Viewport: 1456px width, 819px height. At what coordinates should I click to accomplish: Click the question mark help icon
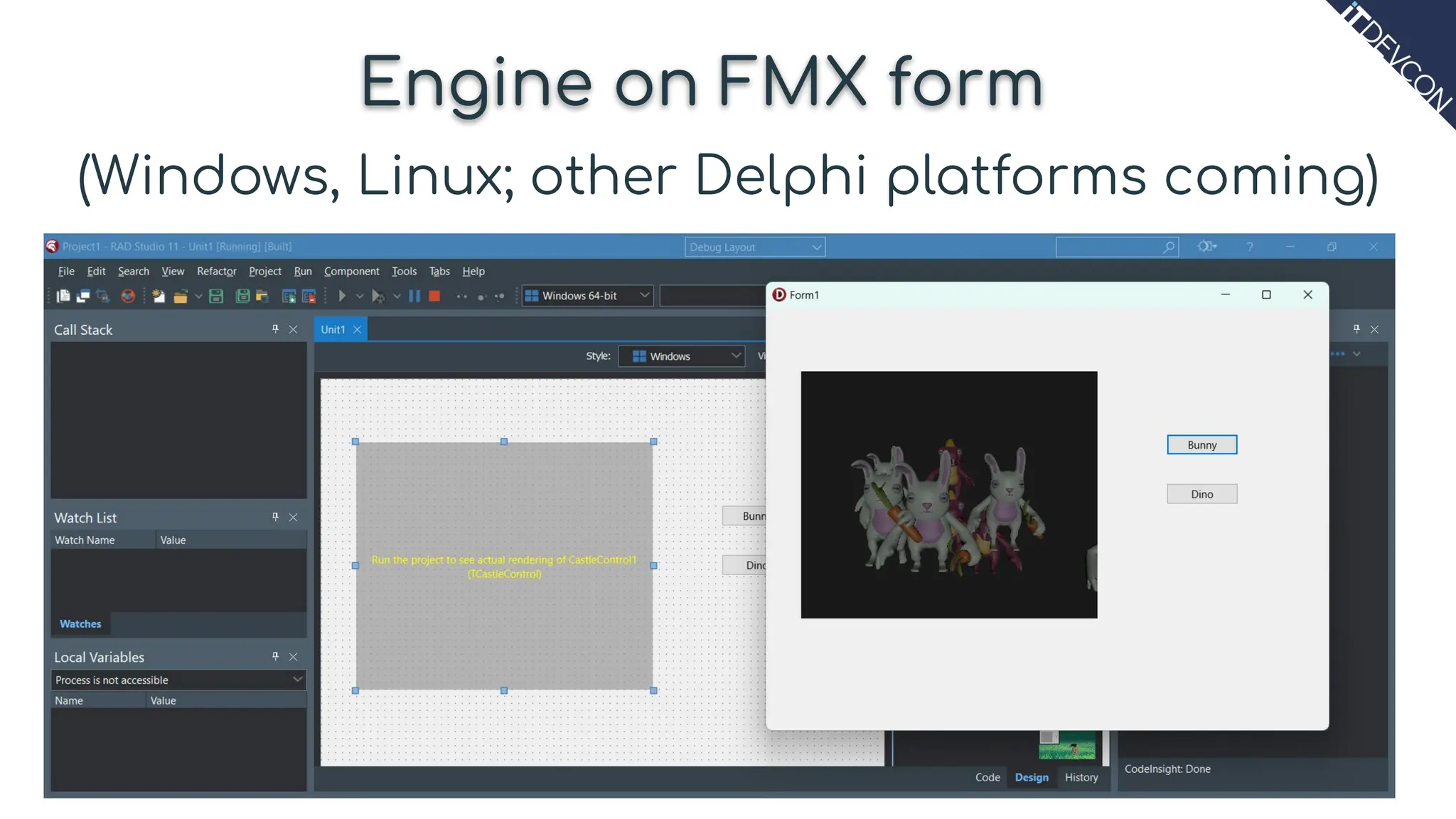point(1249,247)
